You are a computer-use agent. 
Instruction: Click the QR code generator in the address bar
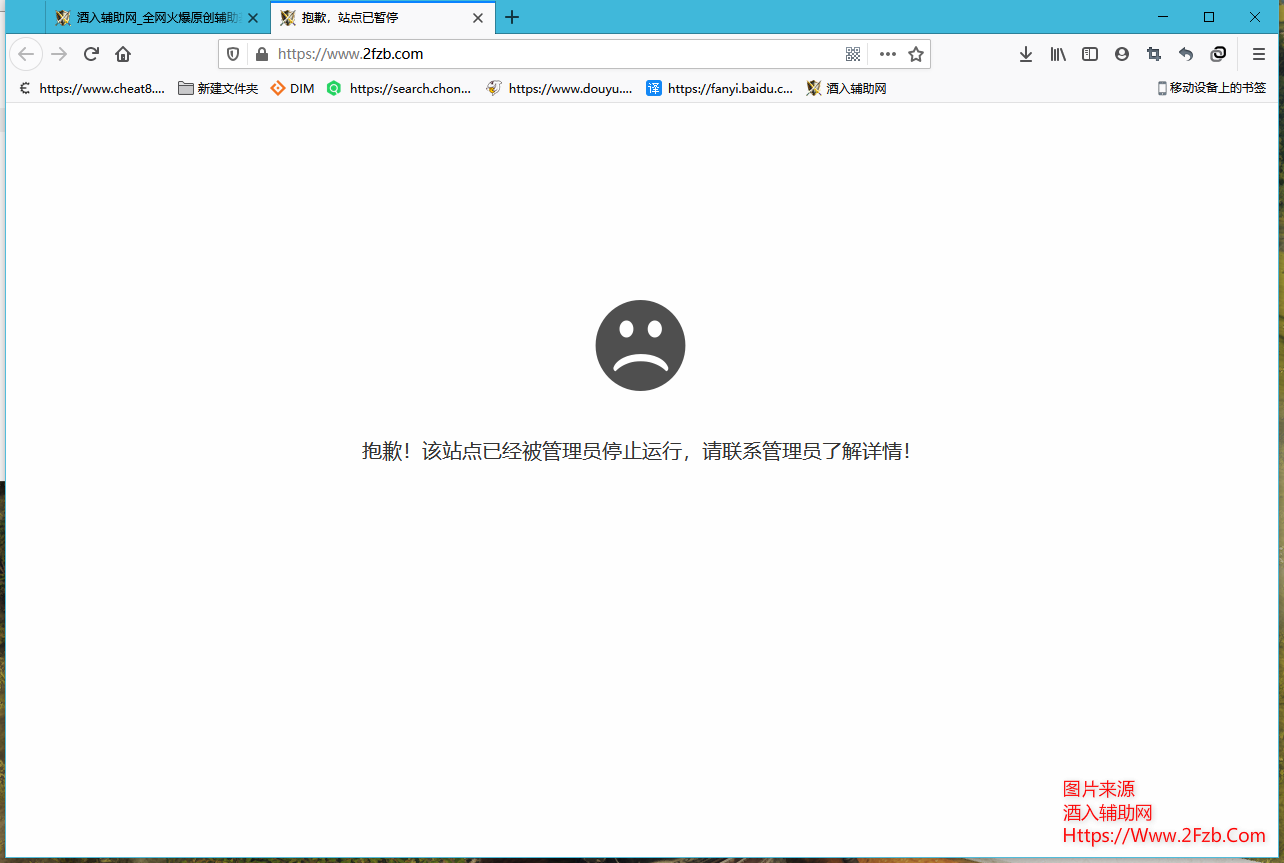pos(853,54)
